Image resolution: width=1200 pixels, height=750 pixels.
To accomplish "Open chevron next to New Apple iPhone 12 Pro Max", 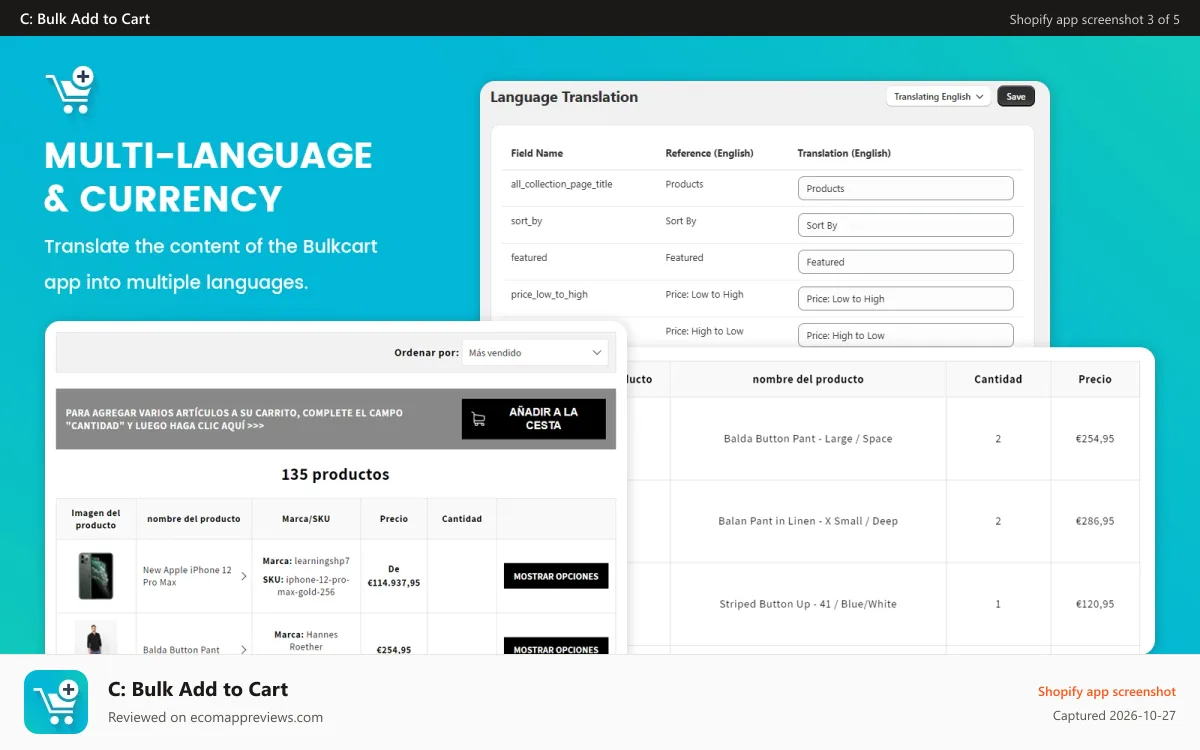I will (243, 576).
